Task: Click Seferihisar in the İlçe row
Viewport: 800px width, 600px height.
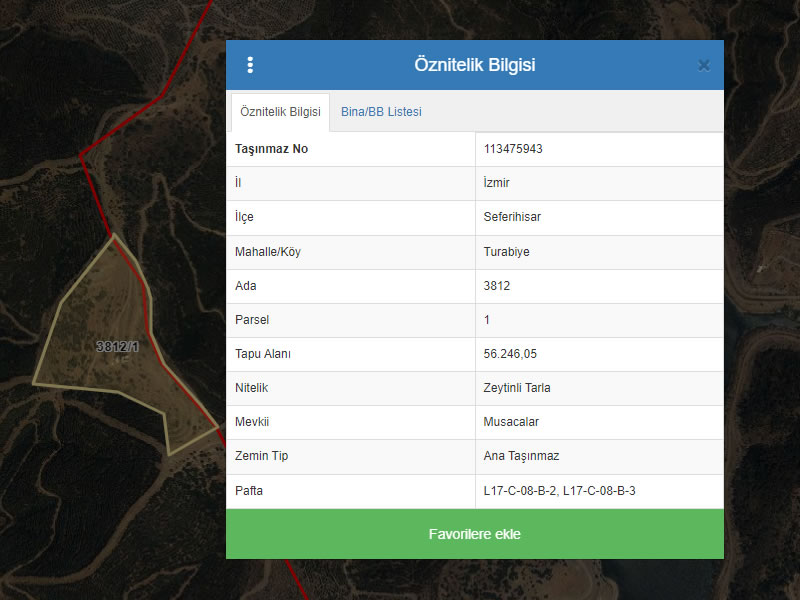Action: [x=512, y=217]
